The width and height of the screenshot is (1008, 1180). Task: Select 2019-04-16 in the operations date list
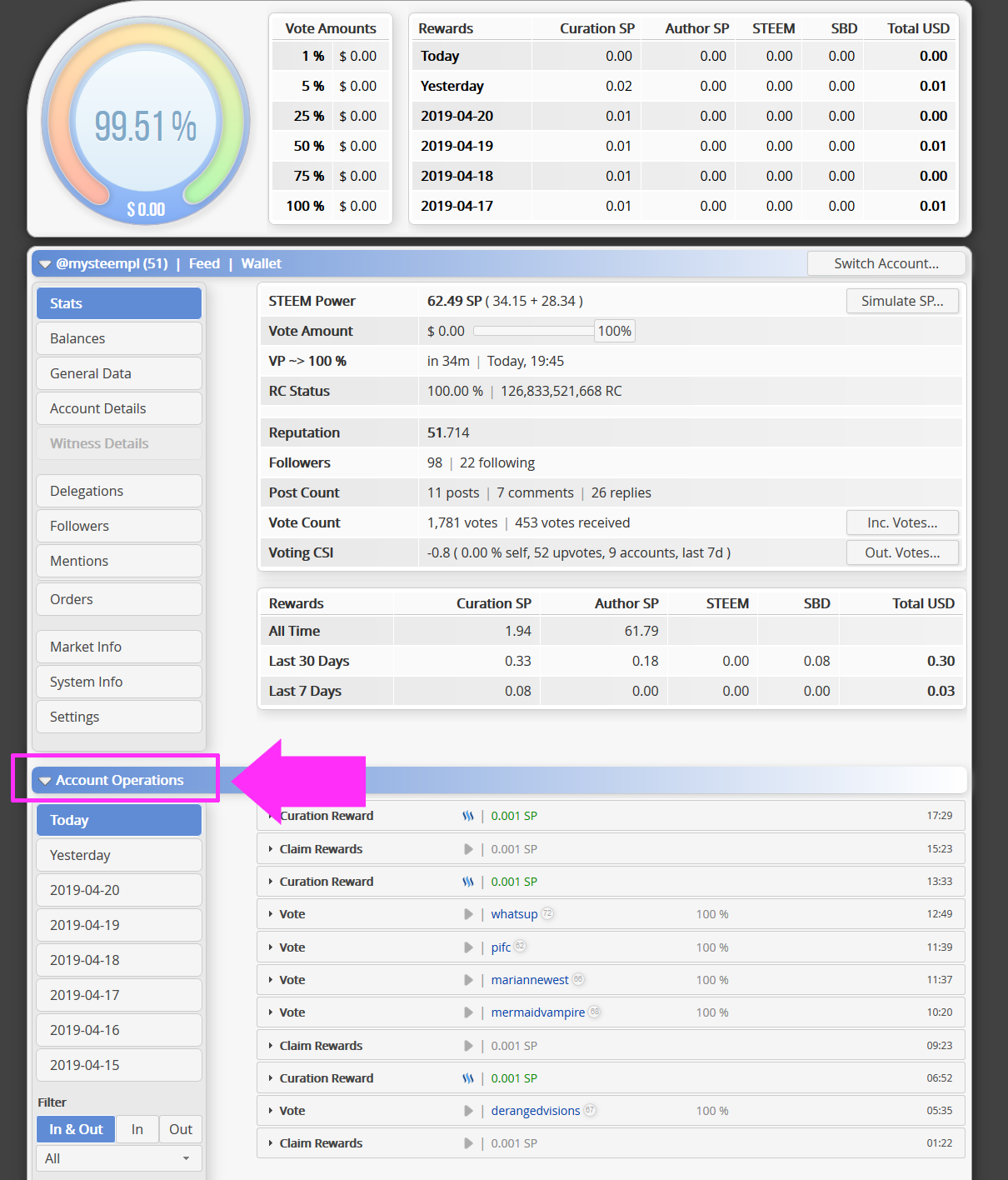click(119, 1030)
